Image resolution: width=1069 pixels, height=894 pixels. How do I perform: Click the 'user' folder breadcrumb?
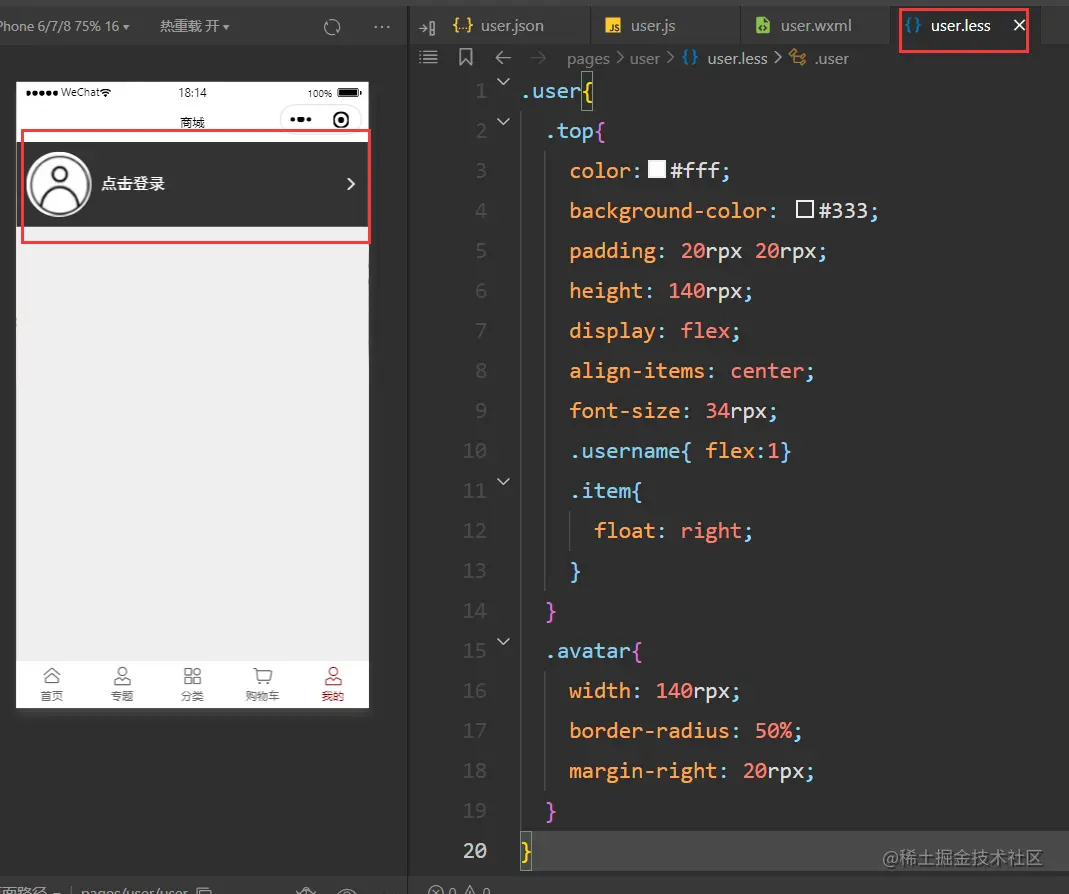(644, 59)
